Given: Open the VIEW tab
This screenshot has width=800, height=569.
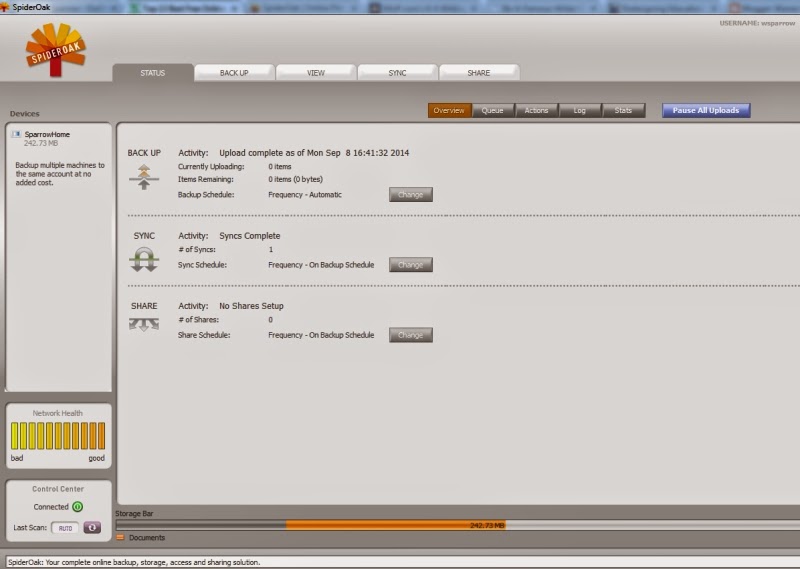Looking at the screenshot, I should click(x=316, y=73).
